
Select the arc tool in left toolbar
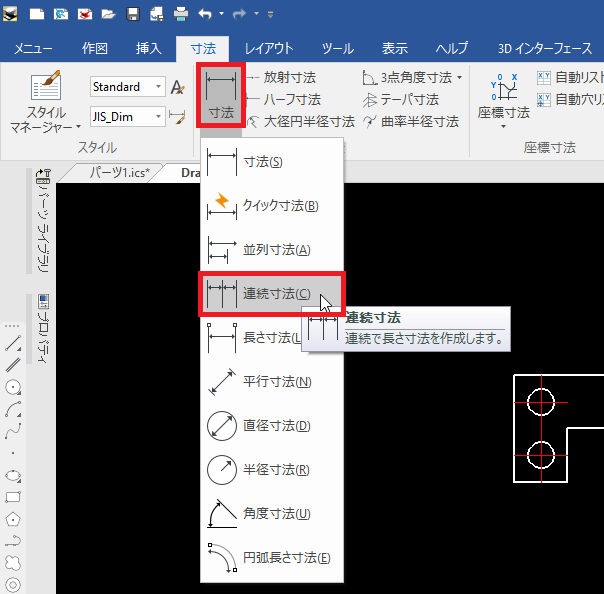pos(13,409)
